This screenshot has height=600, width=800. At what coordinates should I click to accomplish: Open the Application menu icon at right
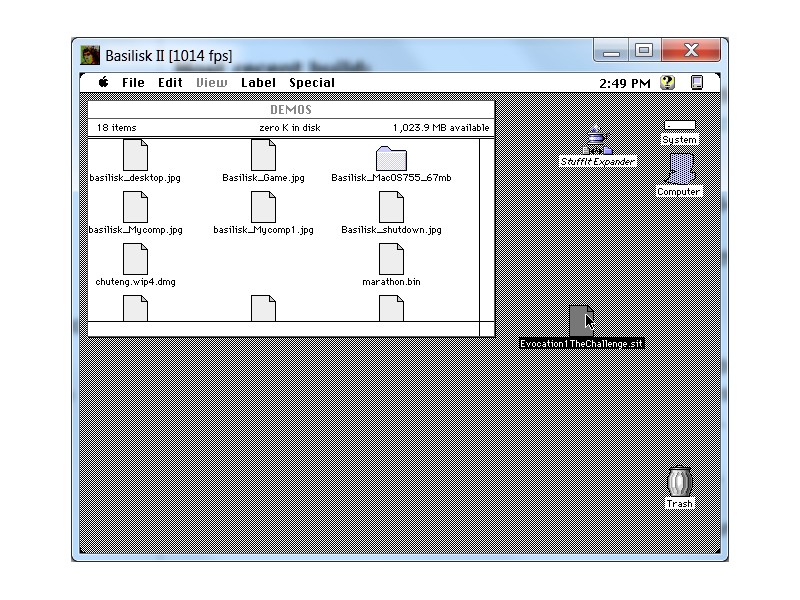(x=697, y=83)
